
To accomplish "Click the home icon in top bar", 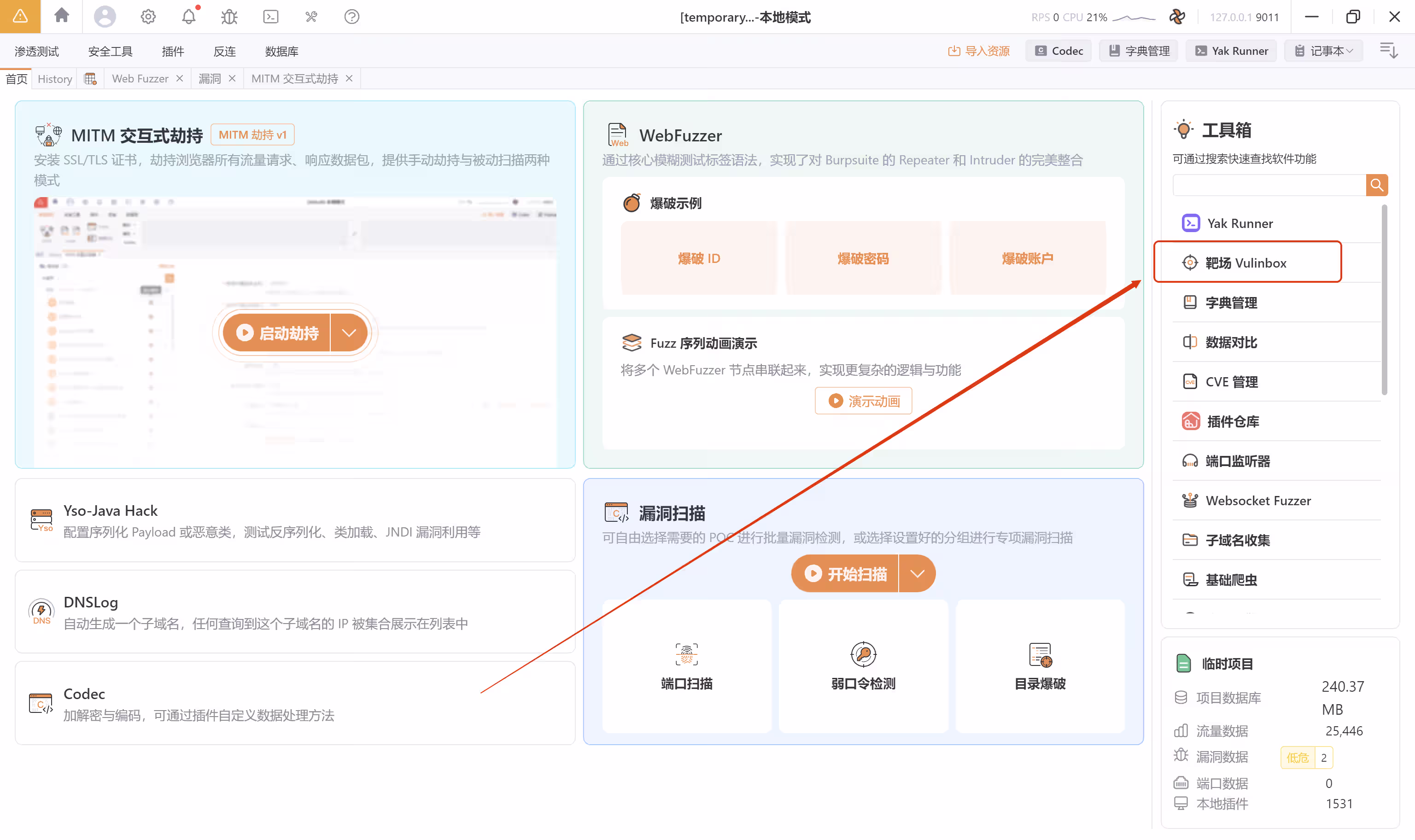I will [62, 16].
